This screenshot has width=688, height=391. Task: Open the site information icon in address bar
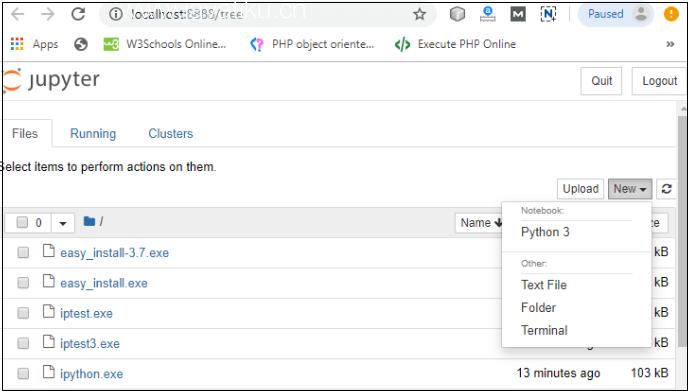[x=115, y=14]
